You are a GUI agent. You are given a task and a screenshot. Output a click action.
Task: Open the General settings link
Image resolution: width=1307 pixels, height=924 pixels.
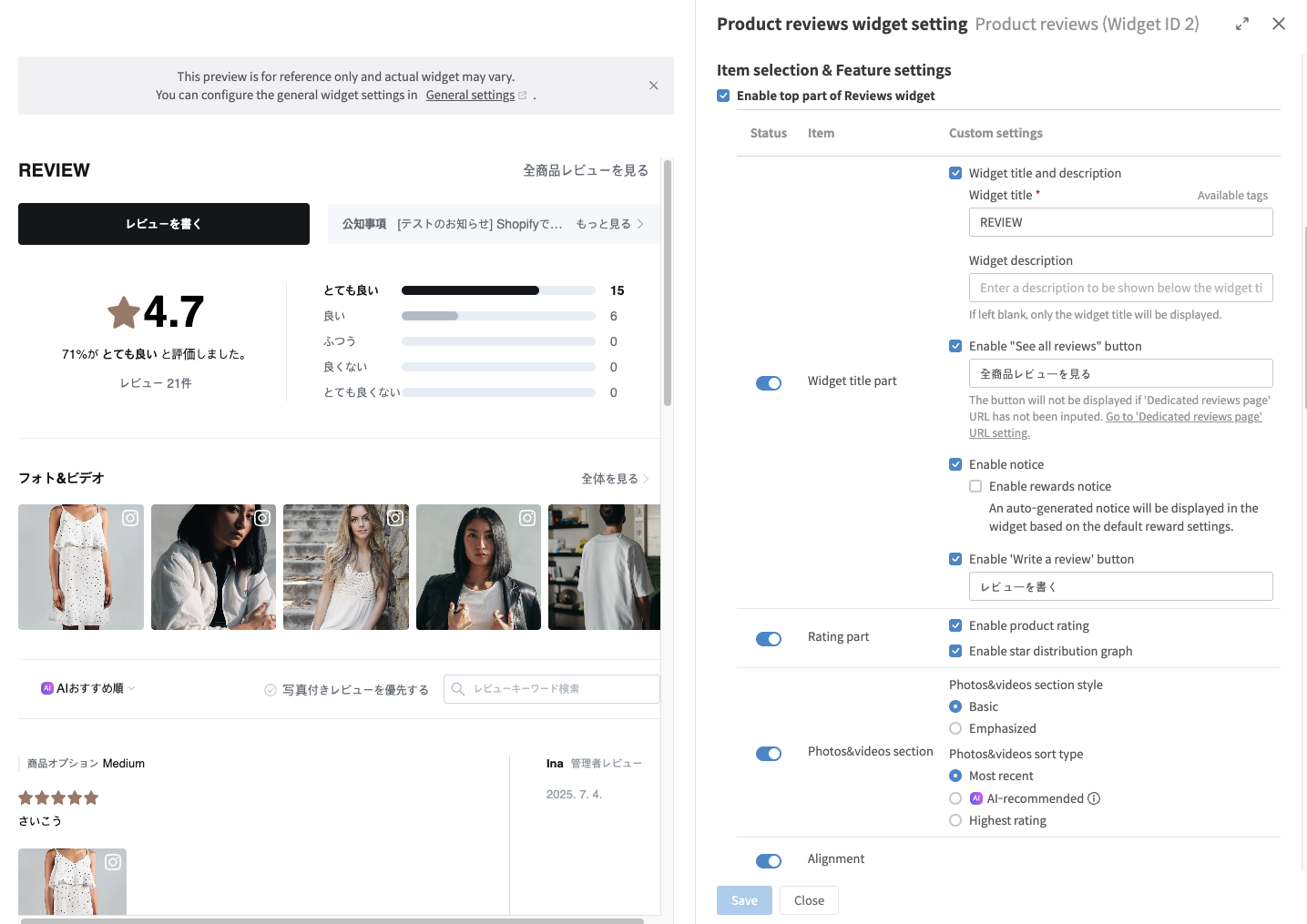470,96
